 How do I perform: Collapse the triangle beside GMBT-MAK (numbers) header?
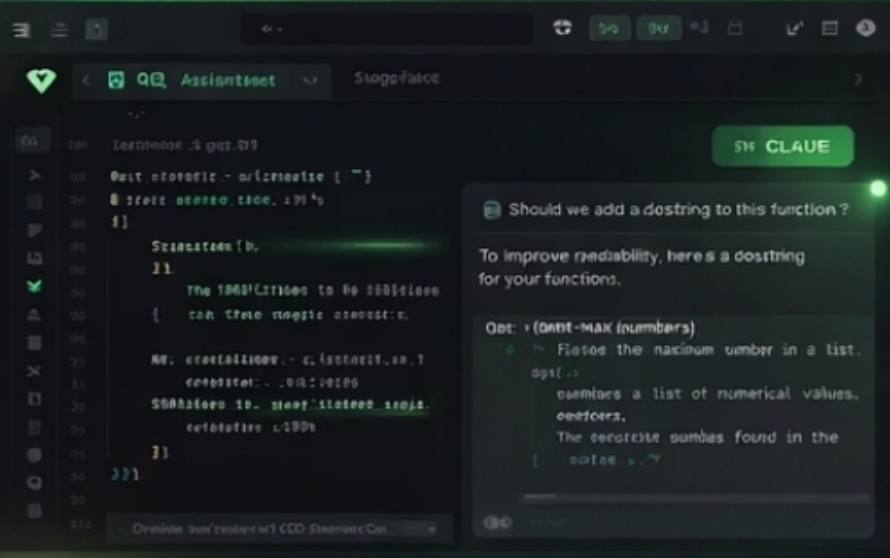point(527,328)
